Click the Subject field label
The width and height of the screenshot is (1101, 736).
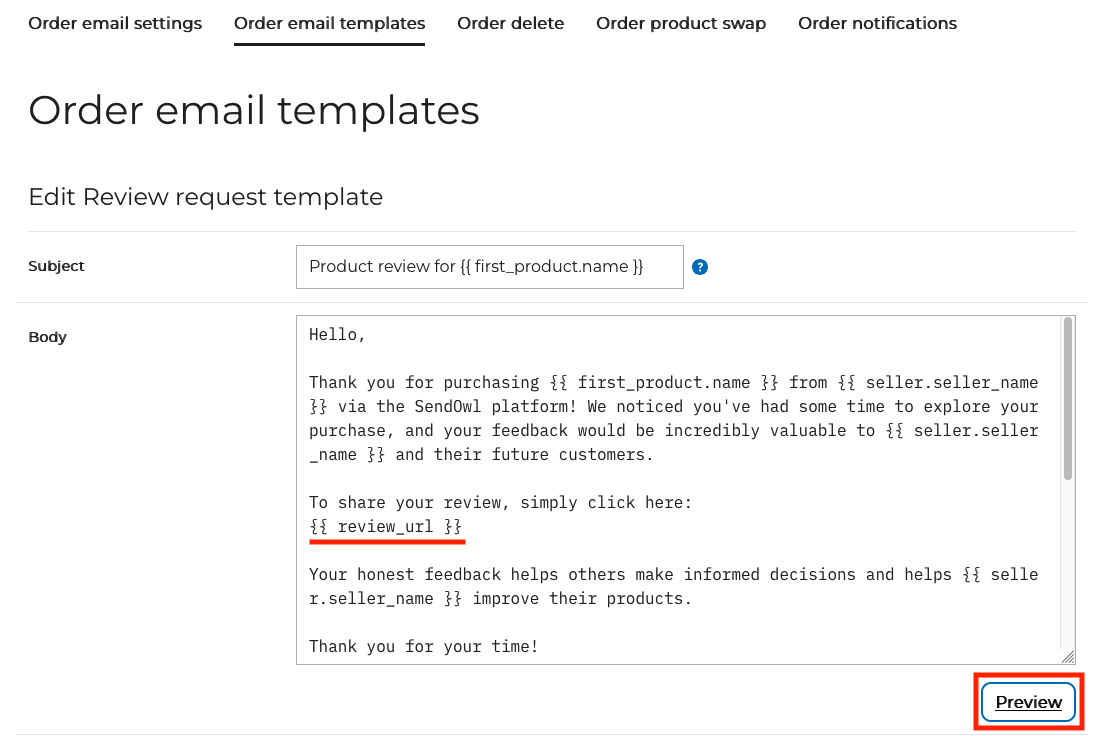[x=56, y=266]
